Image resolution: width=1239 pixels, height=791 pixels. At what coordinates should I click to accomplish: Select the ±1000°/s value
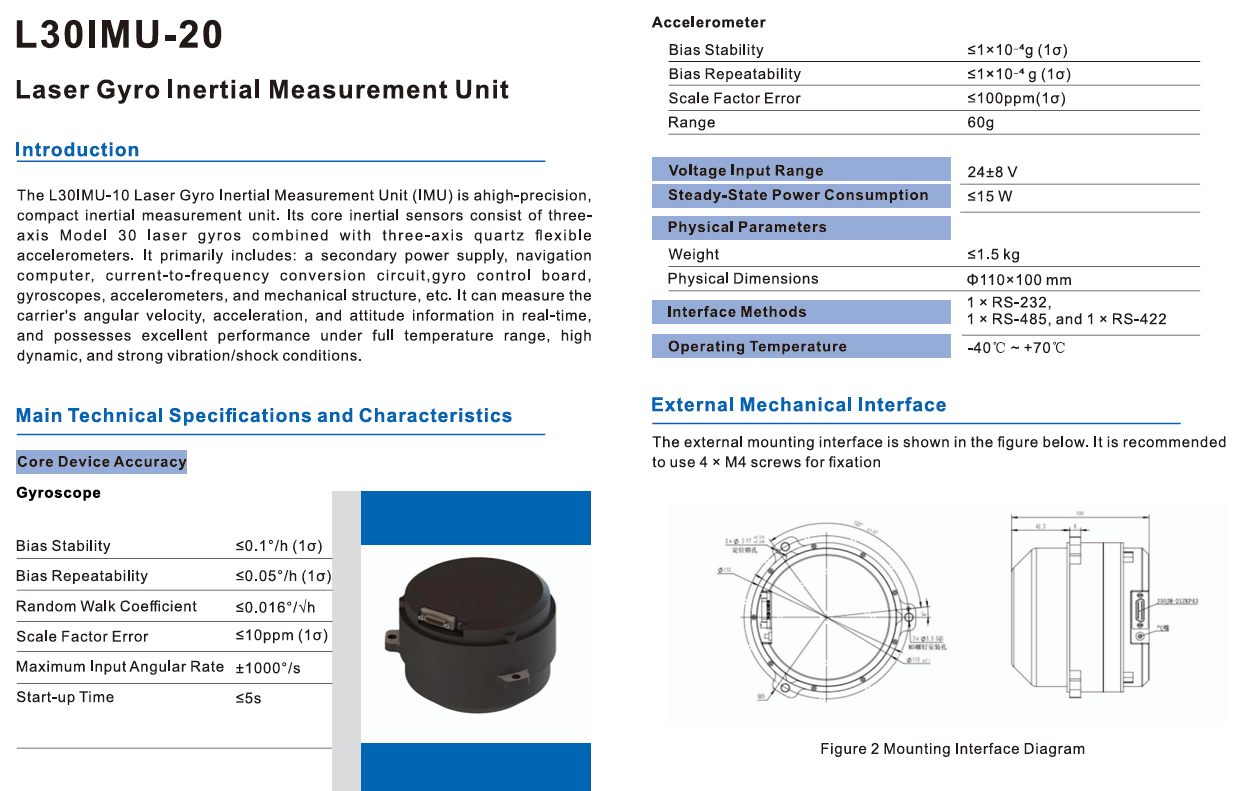[x=268, y=668]
